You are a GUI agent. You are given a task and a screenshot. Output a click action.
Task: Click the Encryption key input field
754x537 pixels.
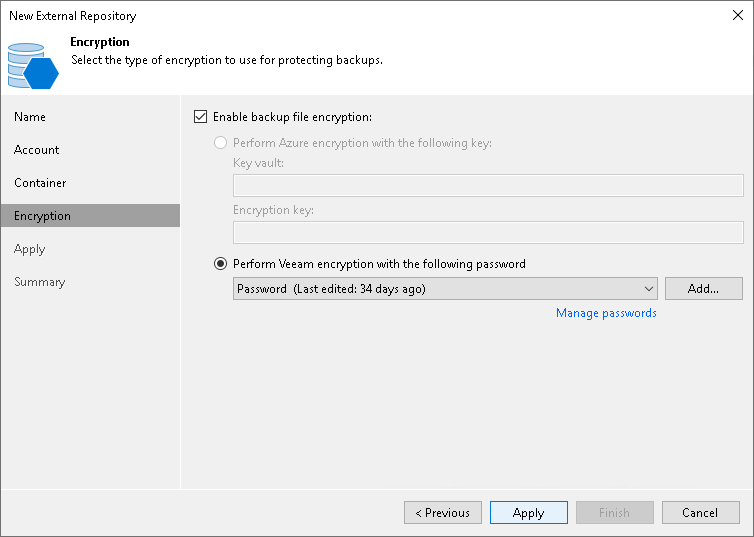[488, 232]
